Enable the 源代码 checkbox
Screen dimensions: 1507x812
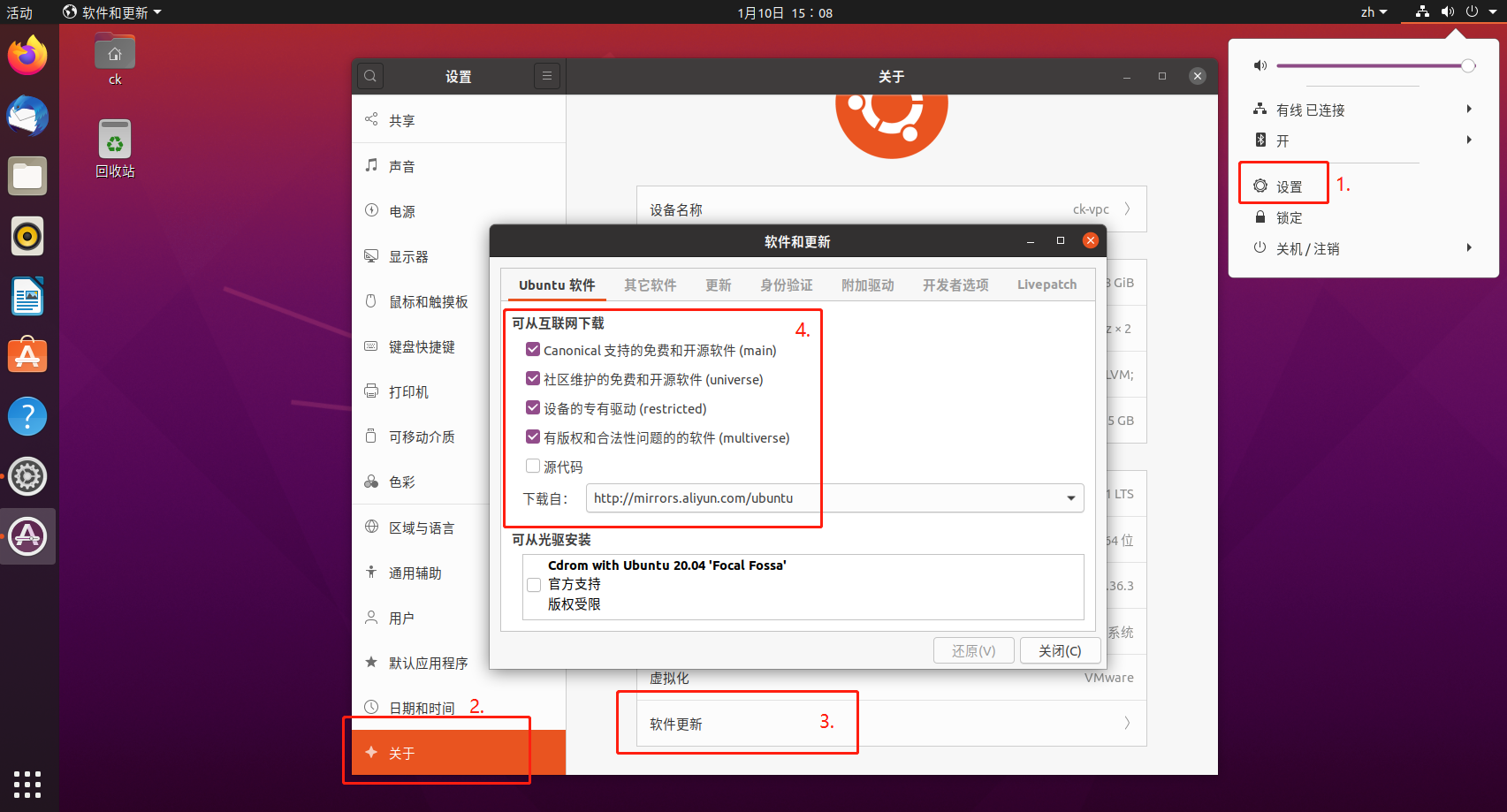click(532, 466)
